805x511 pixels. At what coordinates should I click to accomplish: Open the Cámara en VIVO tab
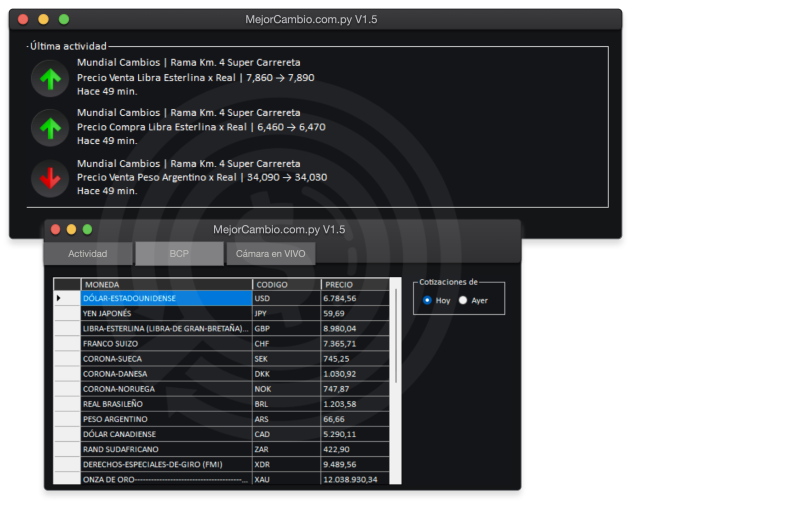click(x=270, y=254)
